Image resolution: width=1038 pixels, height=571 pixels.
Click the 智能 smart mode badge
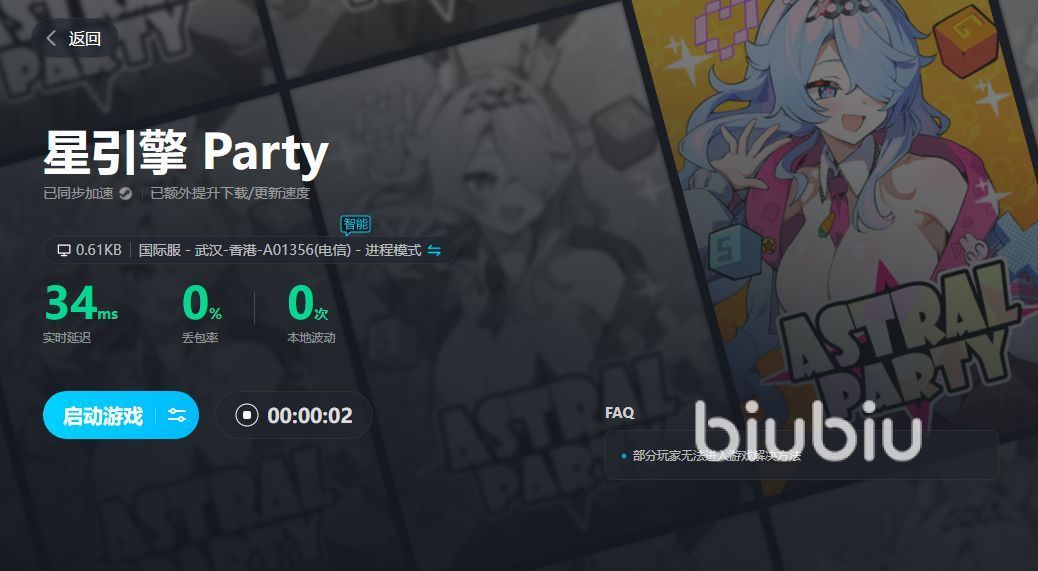click(355, 225)
